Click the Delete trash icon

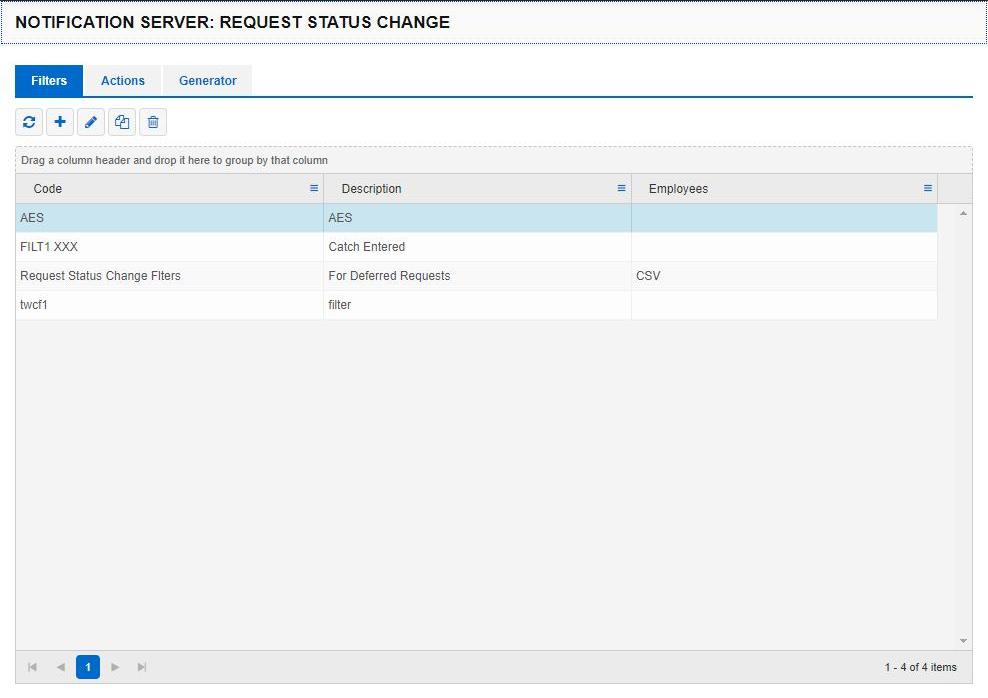[x=153, y=122]
